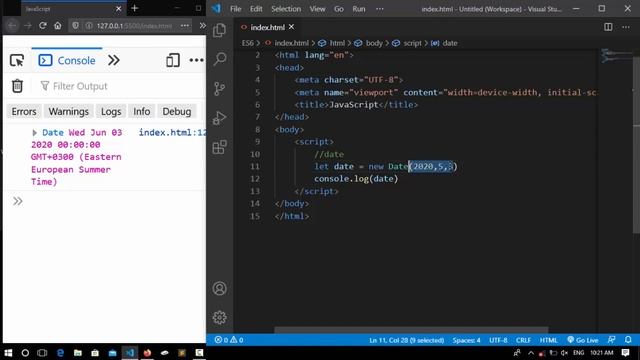
Task: Open devtools customize ellipsis menu
Action: (196, 60)
